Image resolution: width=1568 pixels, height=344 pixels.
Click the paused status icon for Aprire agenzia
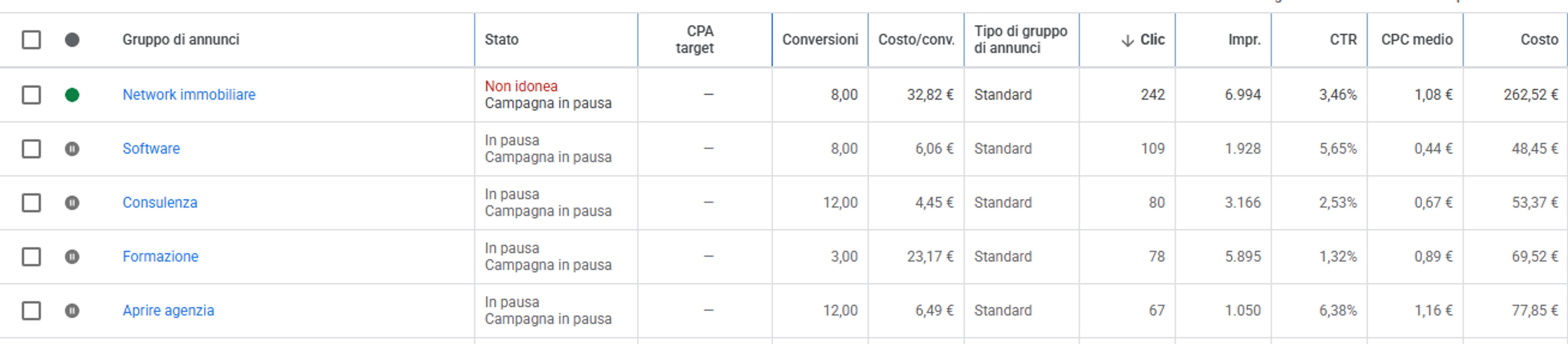pos(72,311)
